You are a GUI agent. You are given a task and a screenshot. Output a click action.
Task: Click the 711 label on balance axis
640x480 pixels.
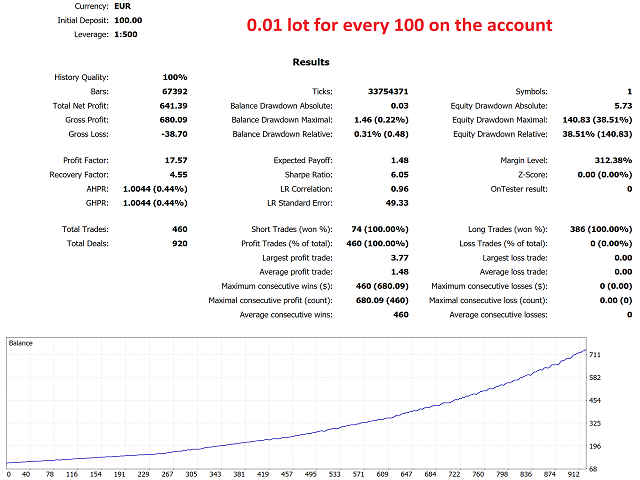click(x=595, y=355)
